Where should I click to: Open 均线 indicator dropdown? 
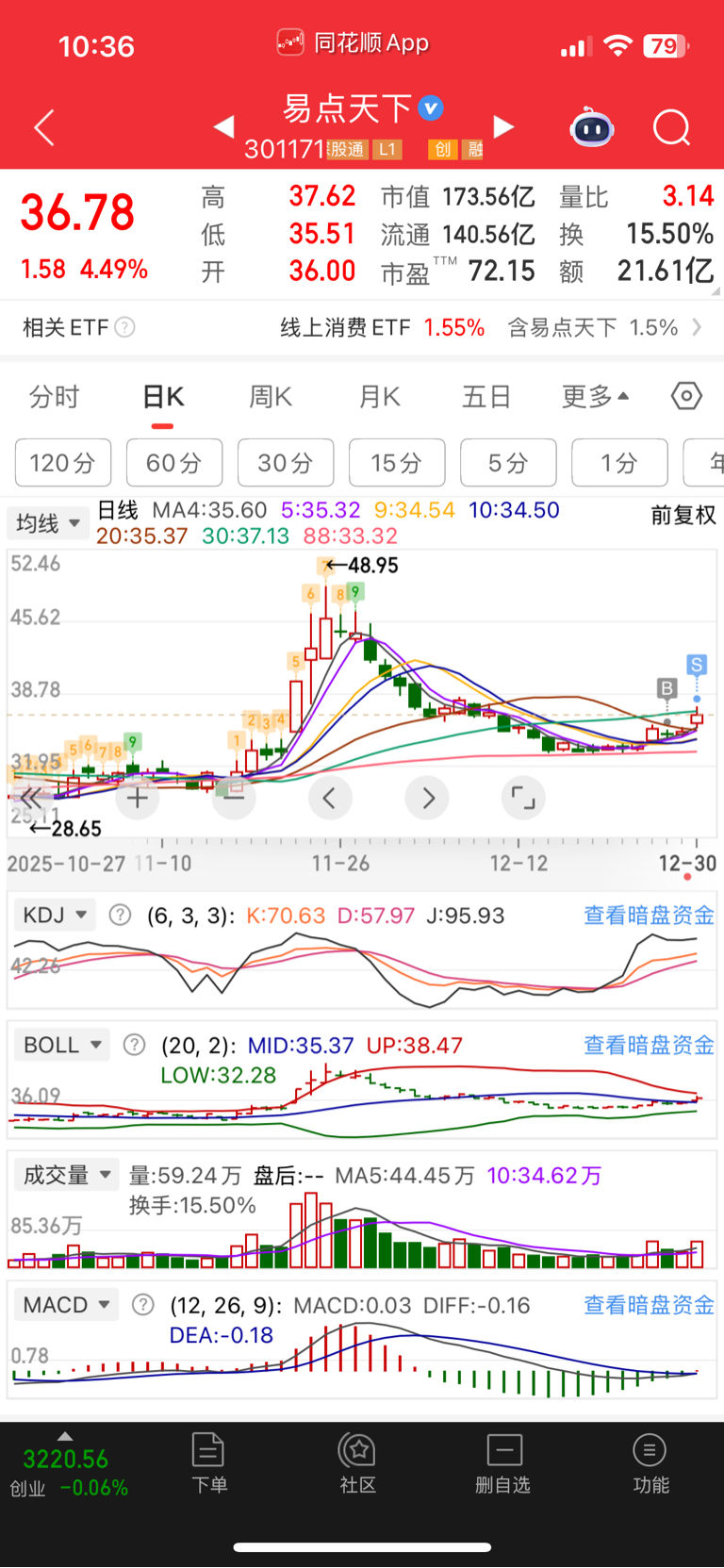click(47, 523)
